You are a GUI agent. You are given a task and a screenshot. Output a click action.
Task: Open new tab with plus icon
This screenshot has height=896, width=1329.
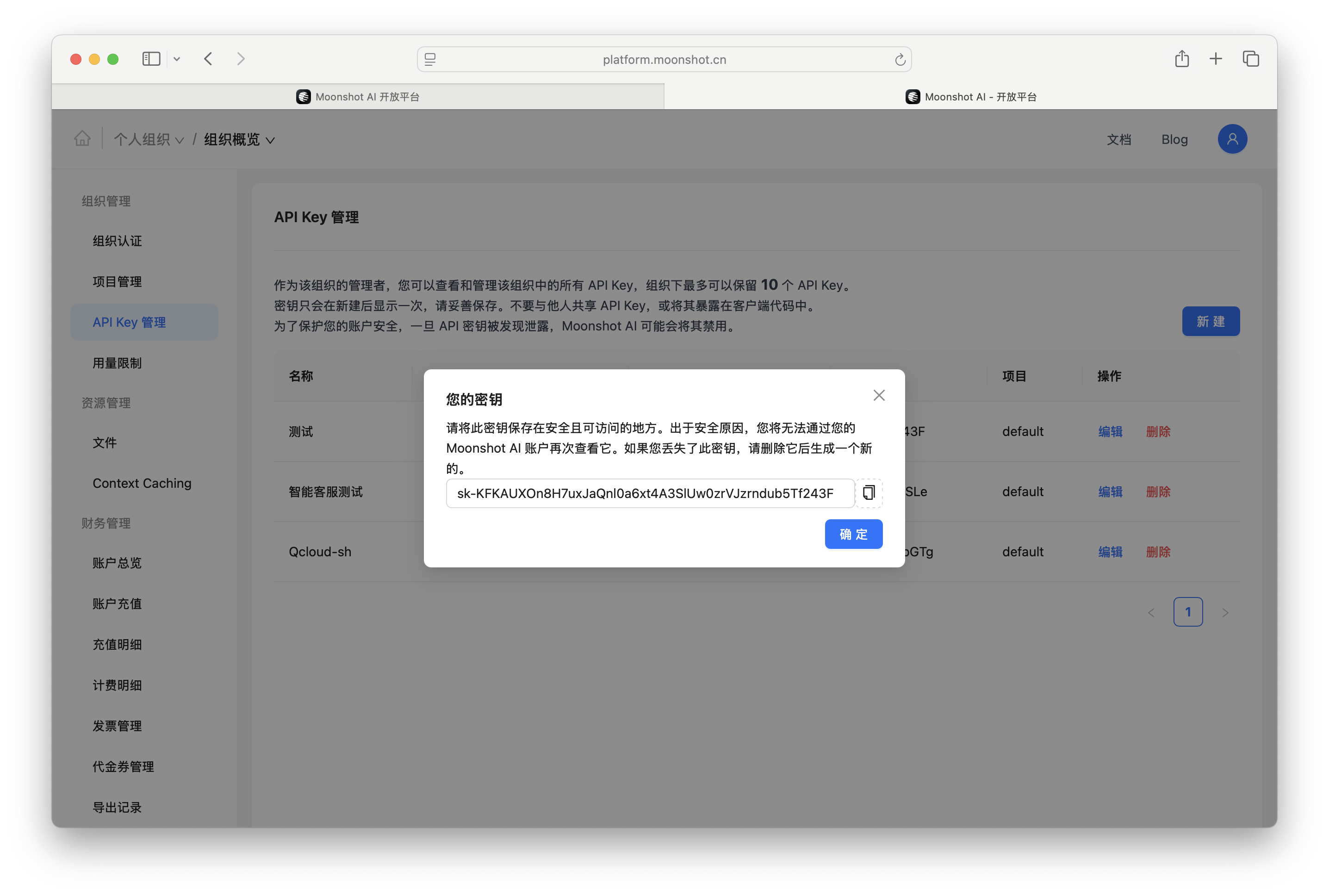[1216, 59]
